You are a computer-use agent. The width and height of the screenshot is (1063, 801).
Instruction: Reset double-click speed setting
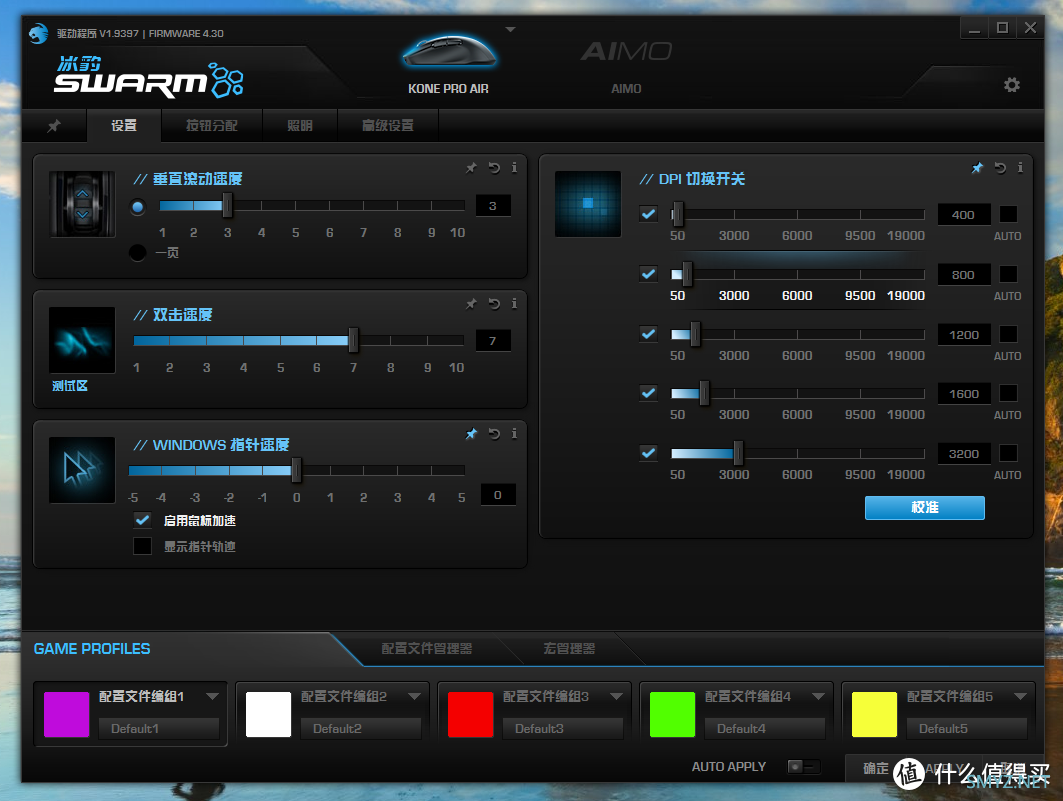pyautogui.click(x=494, y=304)
